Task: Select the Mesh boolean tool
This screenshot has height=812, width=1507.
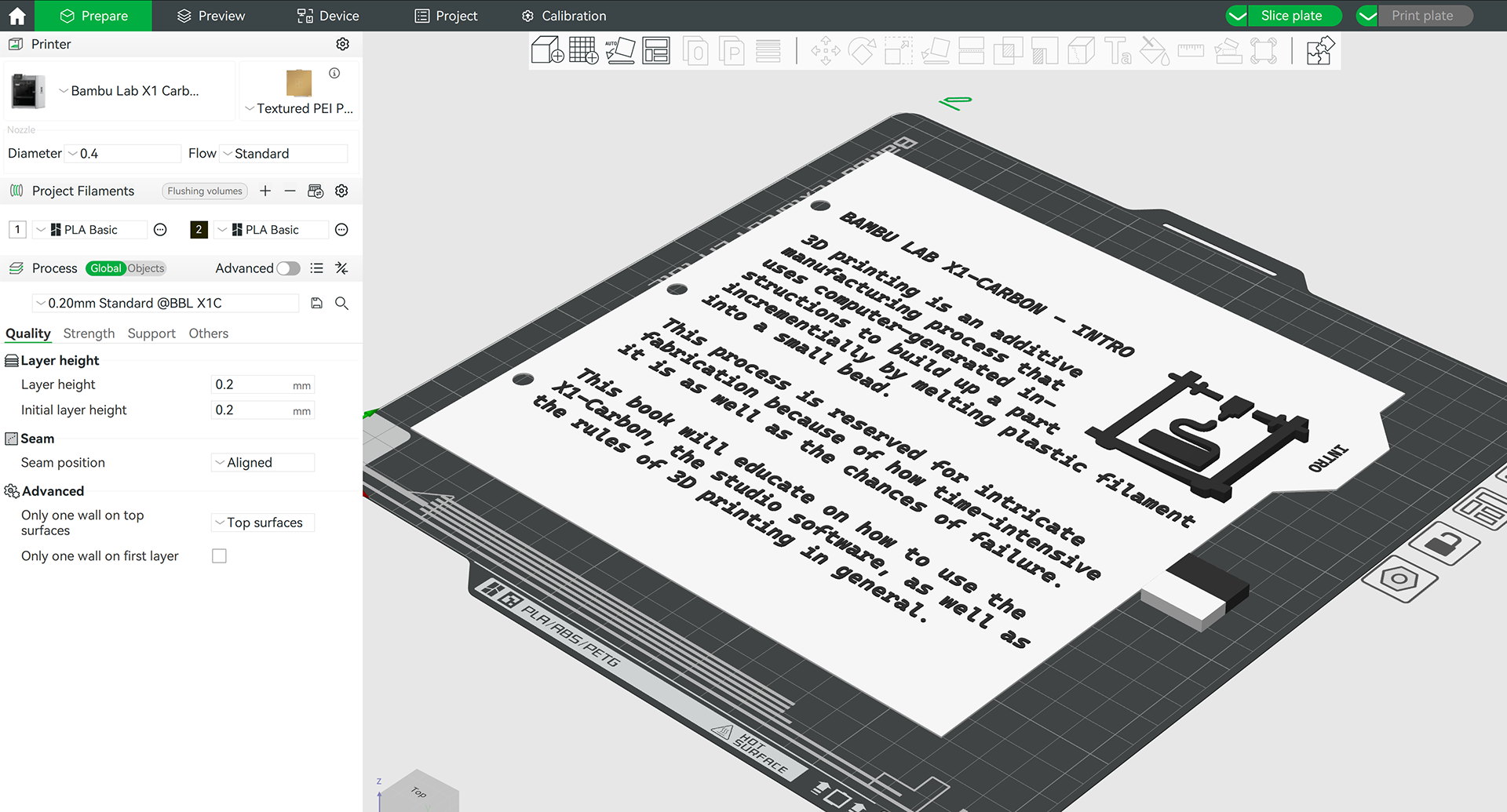Action: (x=1008, y=52)
